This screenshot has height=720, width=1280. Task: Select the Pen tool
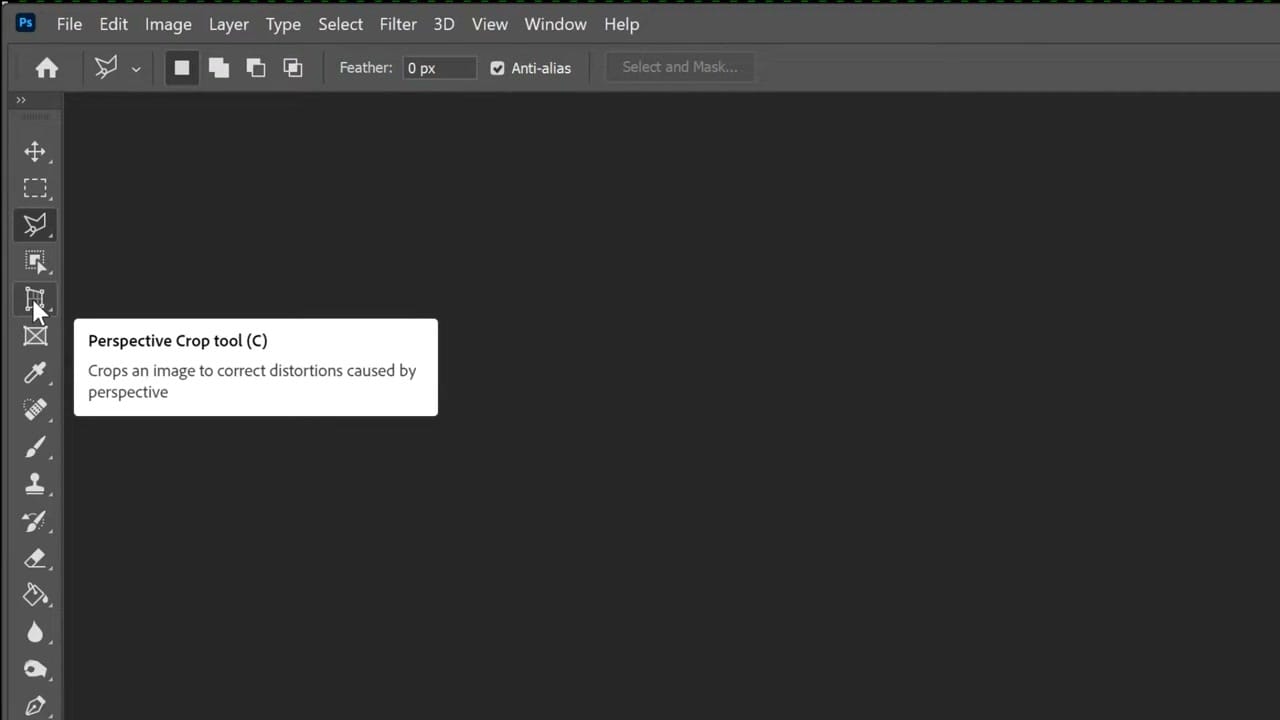[35, 706]
